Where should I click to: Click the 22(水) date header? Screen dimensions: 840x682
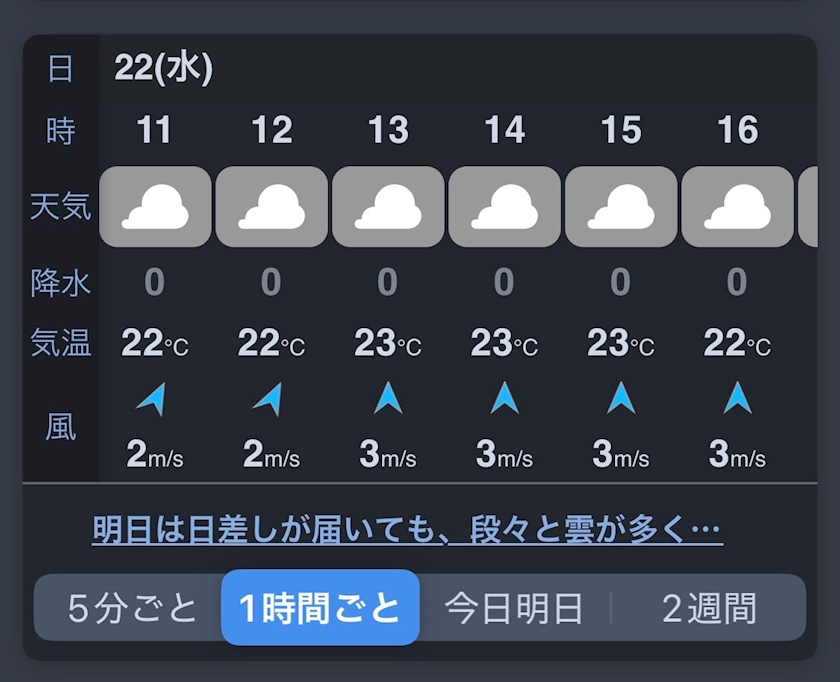coord(164,67)
